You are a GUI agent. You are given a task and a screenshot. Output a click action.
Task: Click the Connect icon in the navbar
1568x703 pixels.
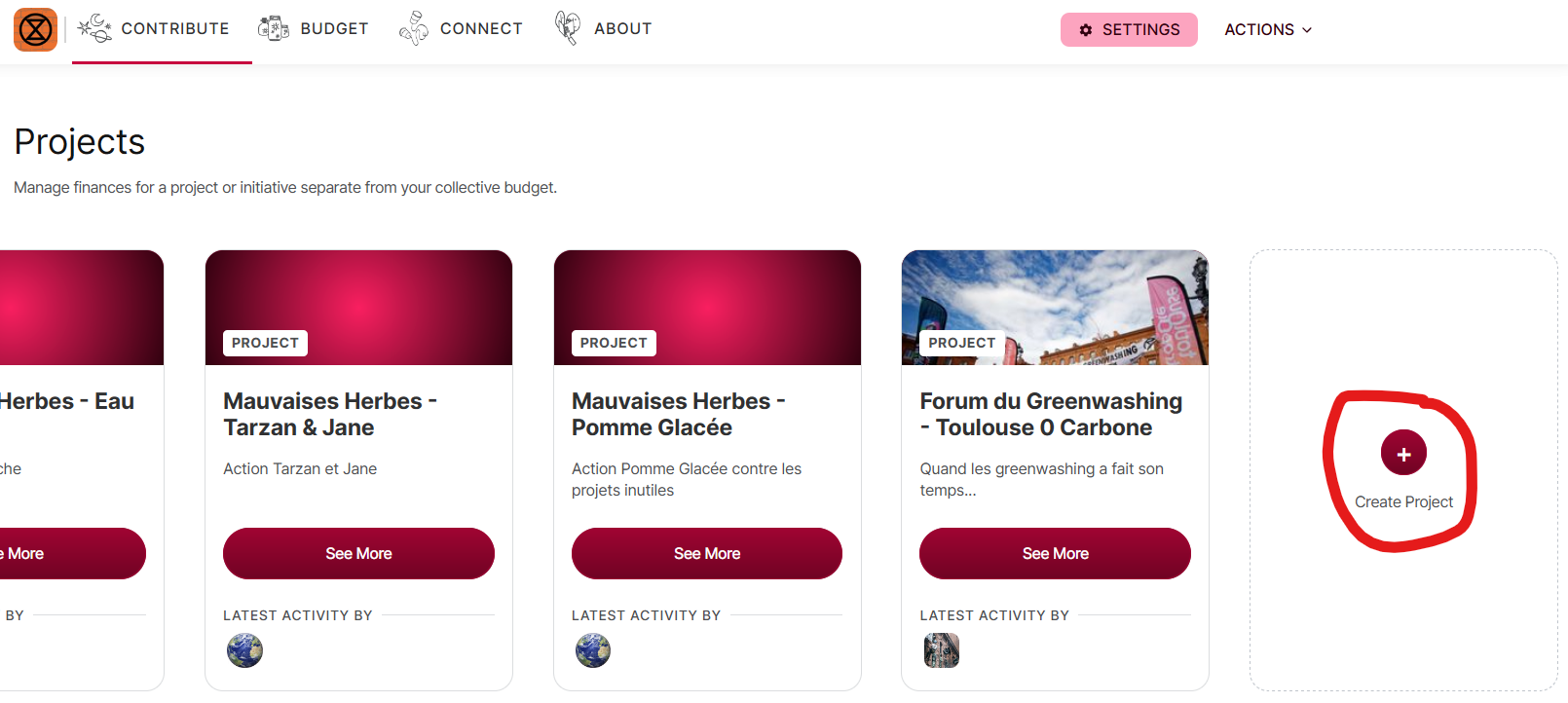(414, 29)
